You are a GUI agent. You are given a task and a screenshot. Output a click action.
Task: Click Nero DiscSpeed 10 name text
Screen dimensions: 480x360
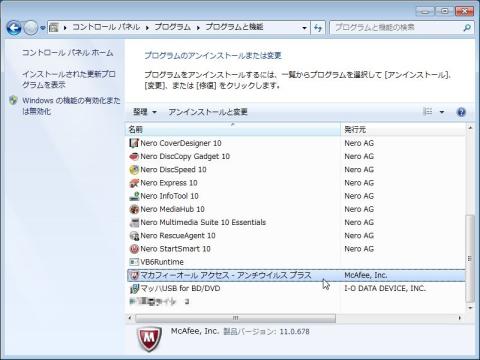(173, 170)
